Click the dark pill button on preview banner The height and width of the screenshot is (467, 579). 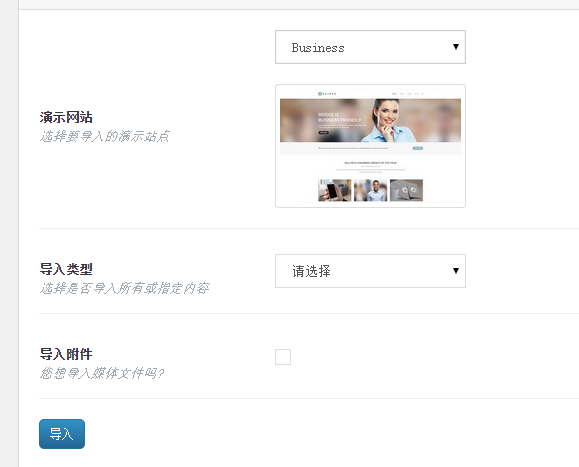pyautogui.click(x=323, y=132)
